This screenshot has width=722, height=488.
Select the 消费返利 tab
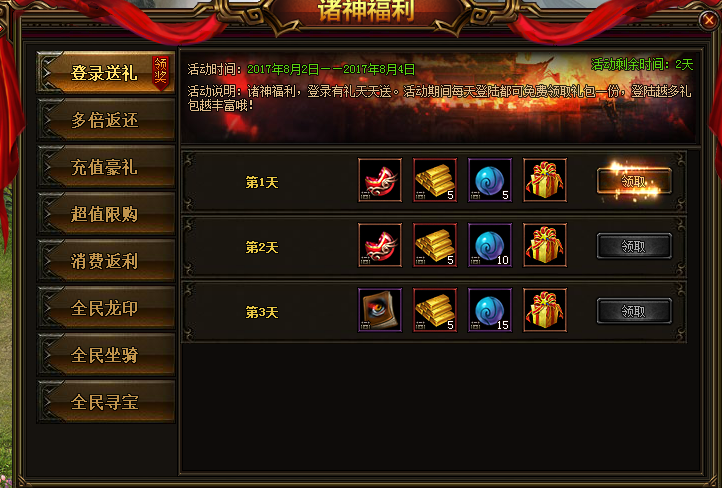click(x=106, y=261)
